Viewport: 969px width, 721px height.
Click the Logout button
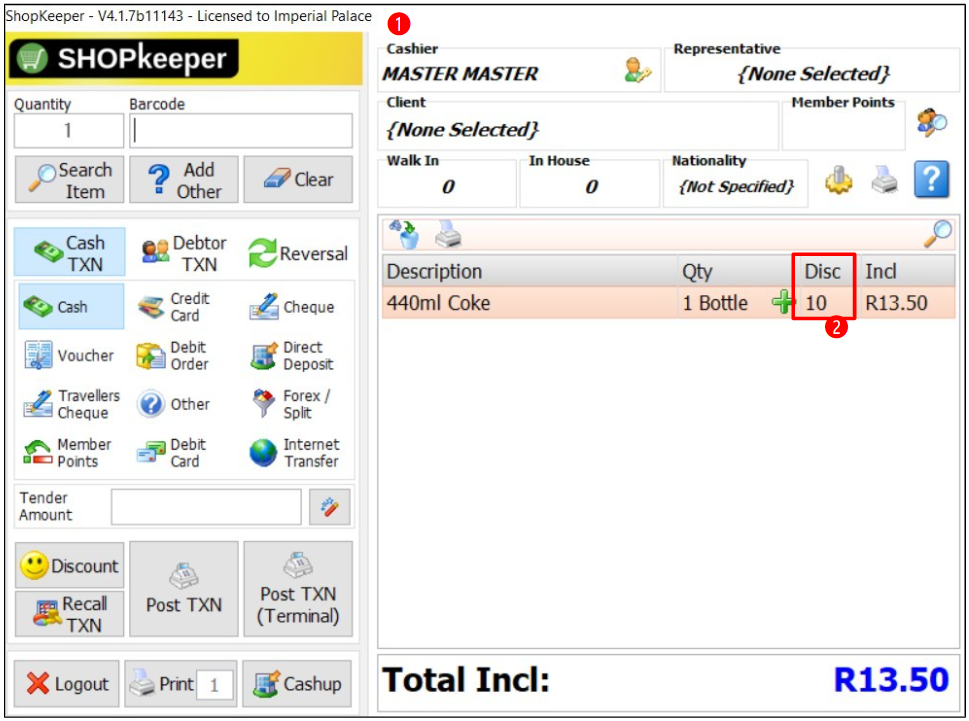67,683
